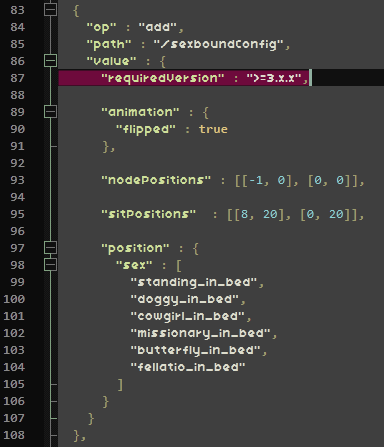Click line number 87 in gutter

[17, 78]
